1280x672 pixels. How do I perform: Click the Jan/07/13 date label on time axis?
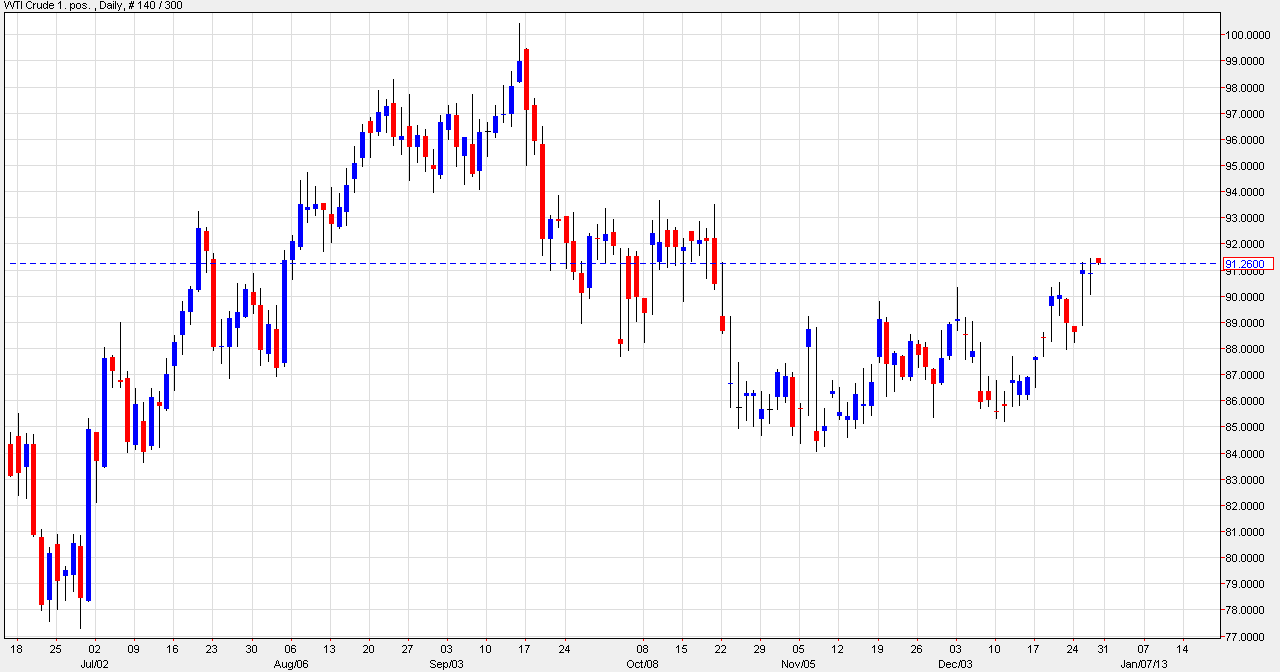pyautogui.click(x=1143, y=663)
